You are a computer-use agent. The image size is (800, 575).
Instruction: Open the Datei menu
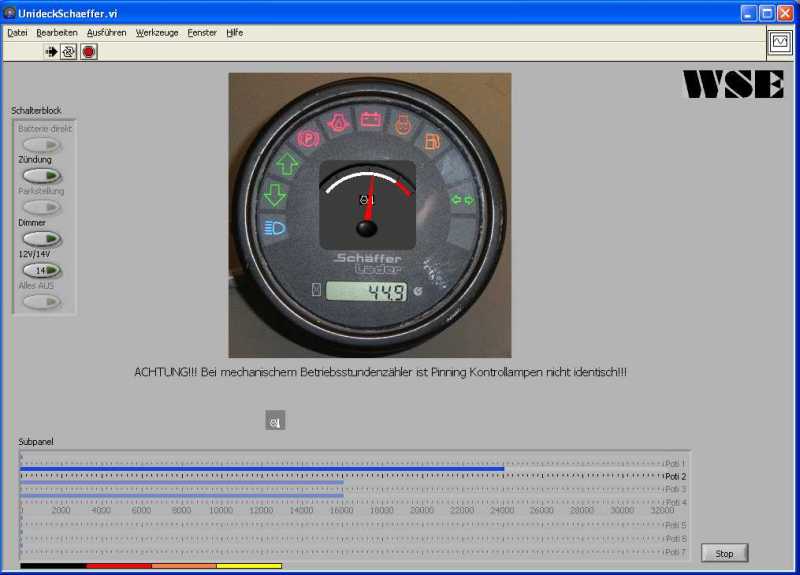click(17, 33)
